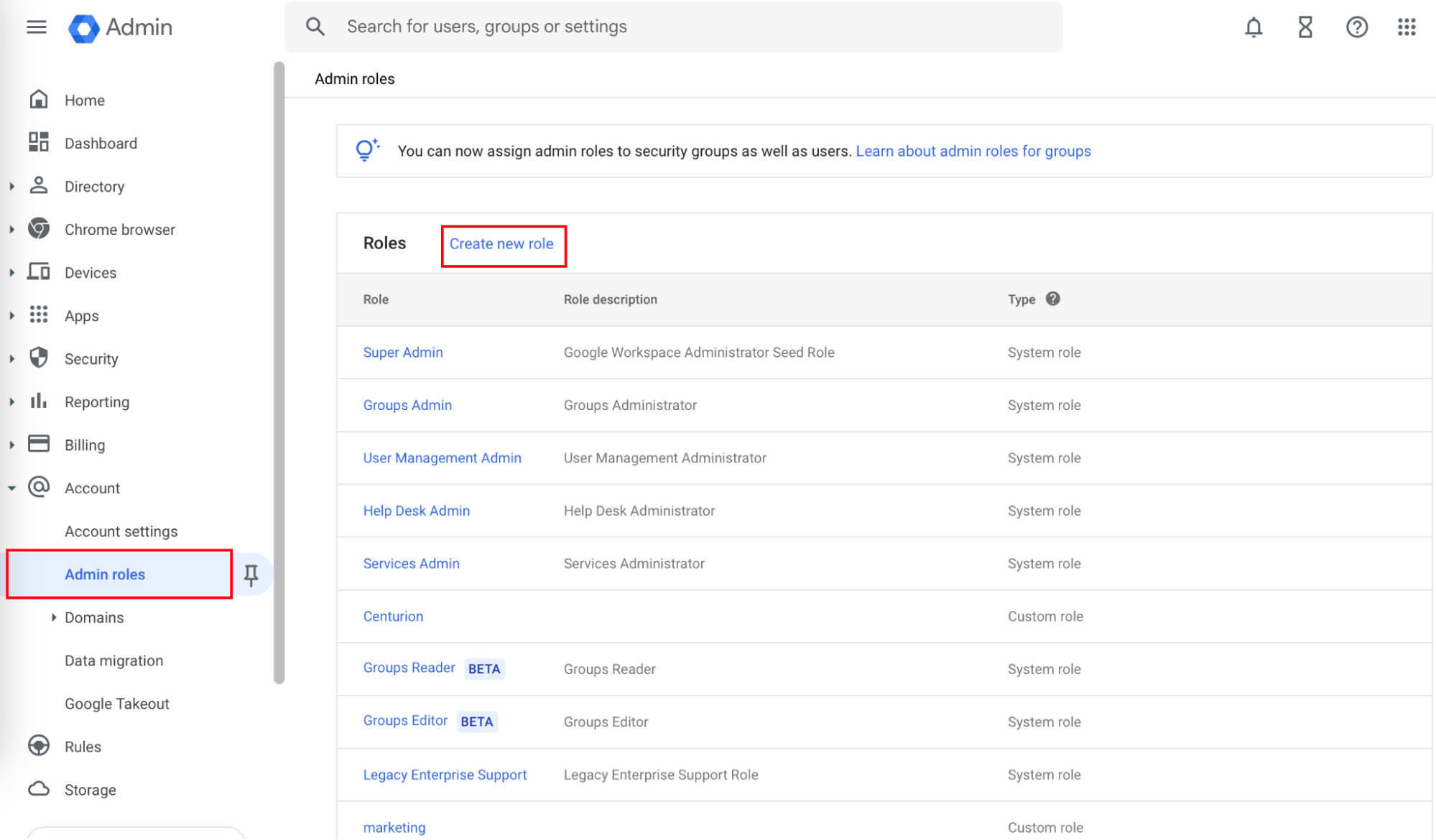
Task: Click the sidebar vertical scrollbar
Action: coord(279,373)
